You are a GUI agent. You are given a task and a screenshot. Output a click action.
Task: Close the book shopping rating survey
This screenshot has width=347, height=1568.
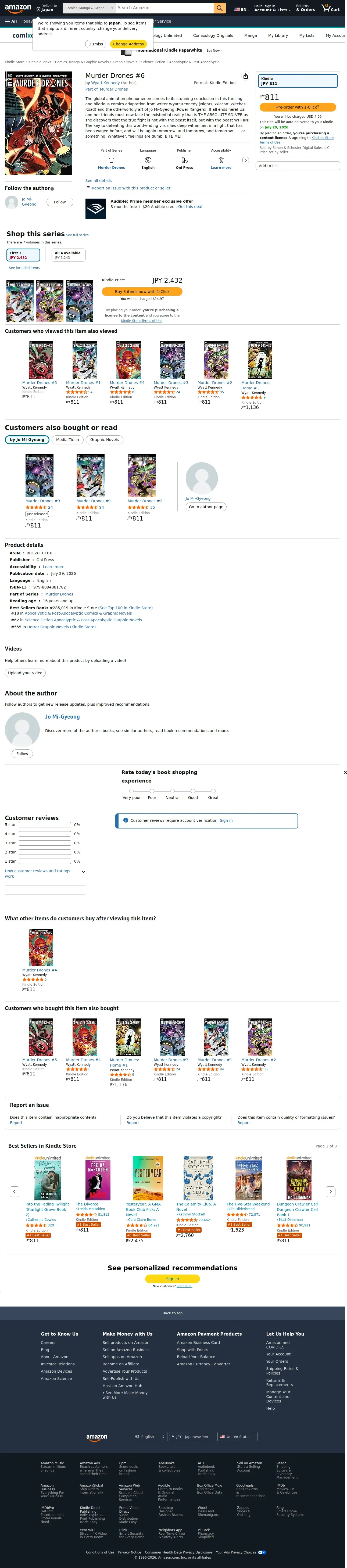[345, 772]
